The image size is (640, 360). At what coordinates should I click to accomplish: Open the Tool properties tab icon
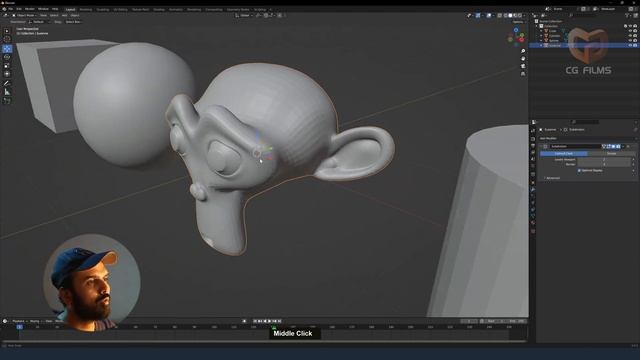pos(533,131)
